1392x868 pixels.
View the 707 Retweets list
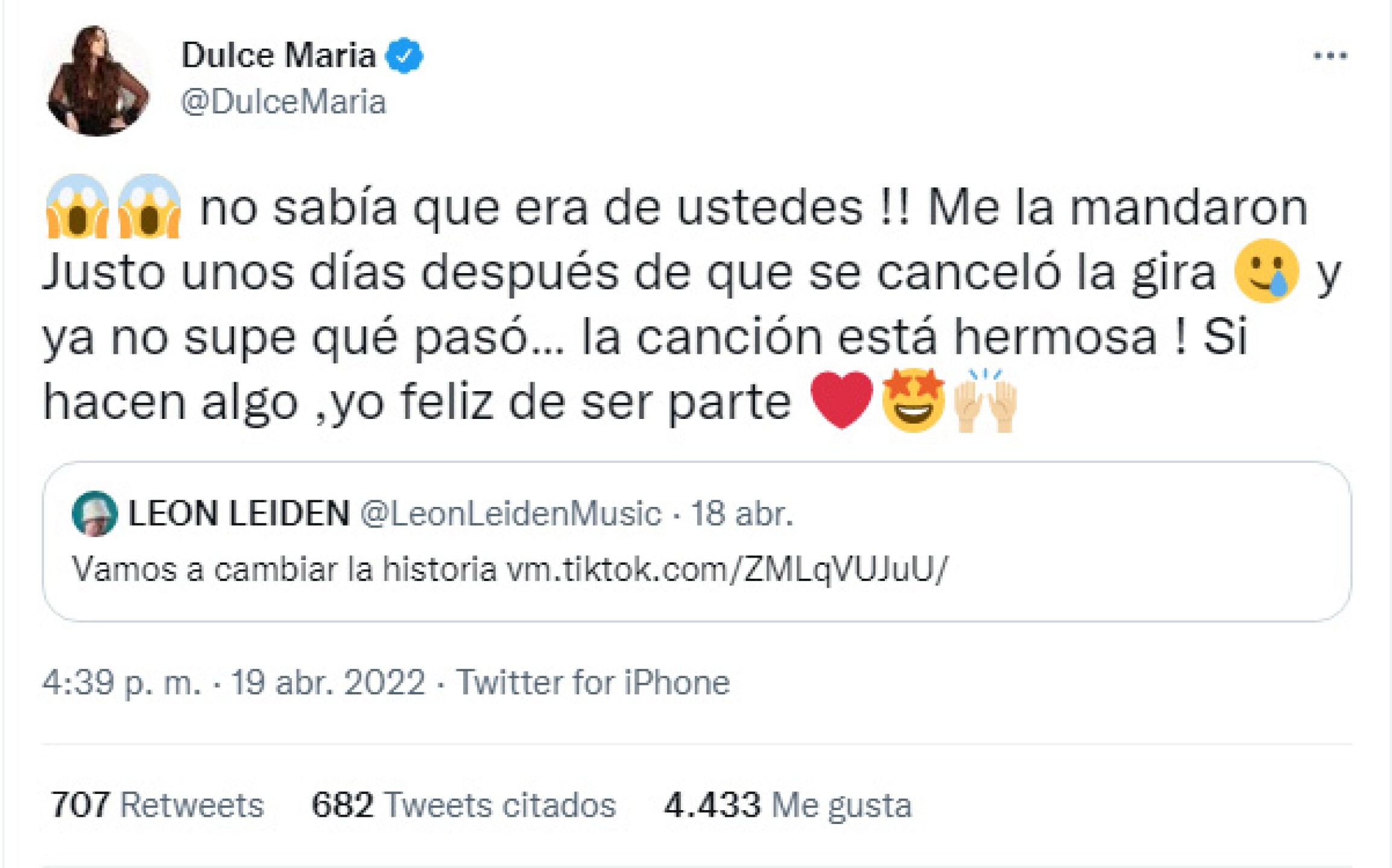pos(157,805)
